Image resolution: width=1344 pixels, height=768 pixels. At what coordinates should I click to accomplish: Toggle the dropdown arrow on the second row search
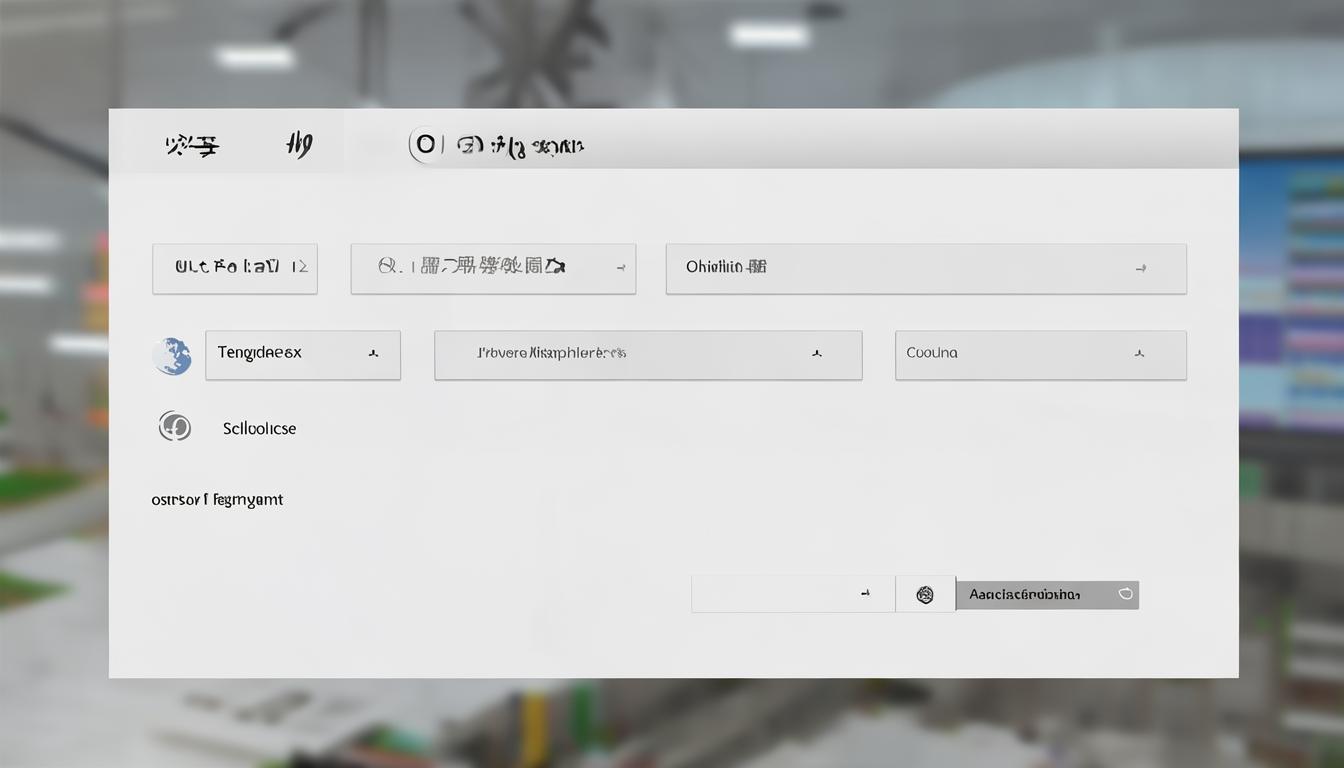pyautogui.click(x=620, y=268)
